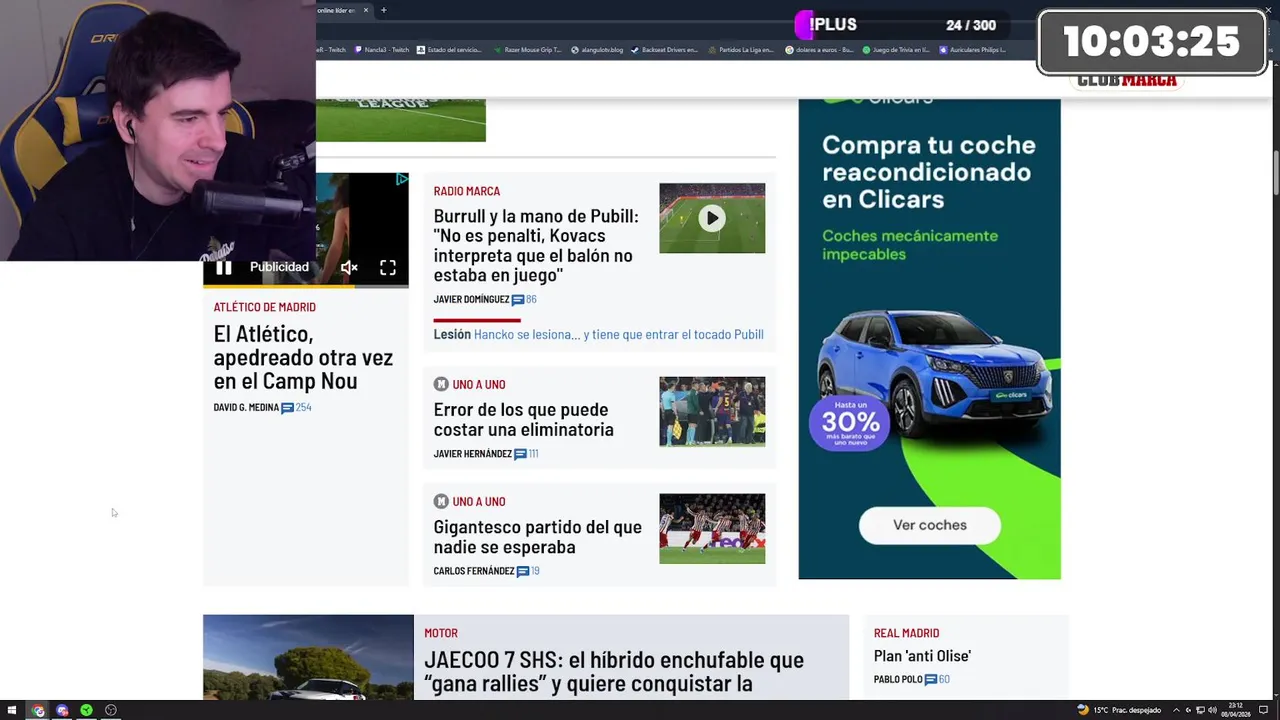Click Uno a Uno icon above 'Error de los que puede'
The height and width of the screenshot is (720, 1280).
tap(441, 384)
